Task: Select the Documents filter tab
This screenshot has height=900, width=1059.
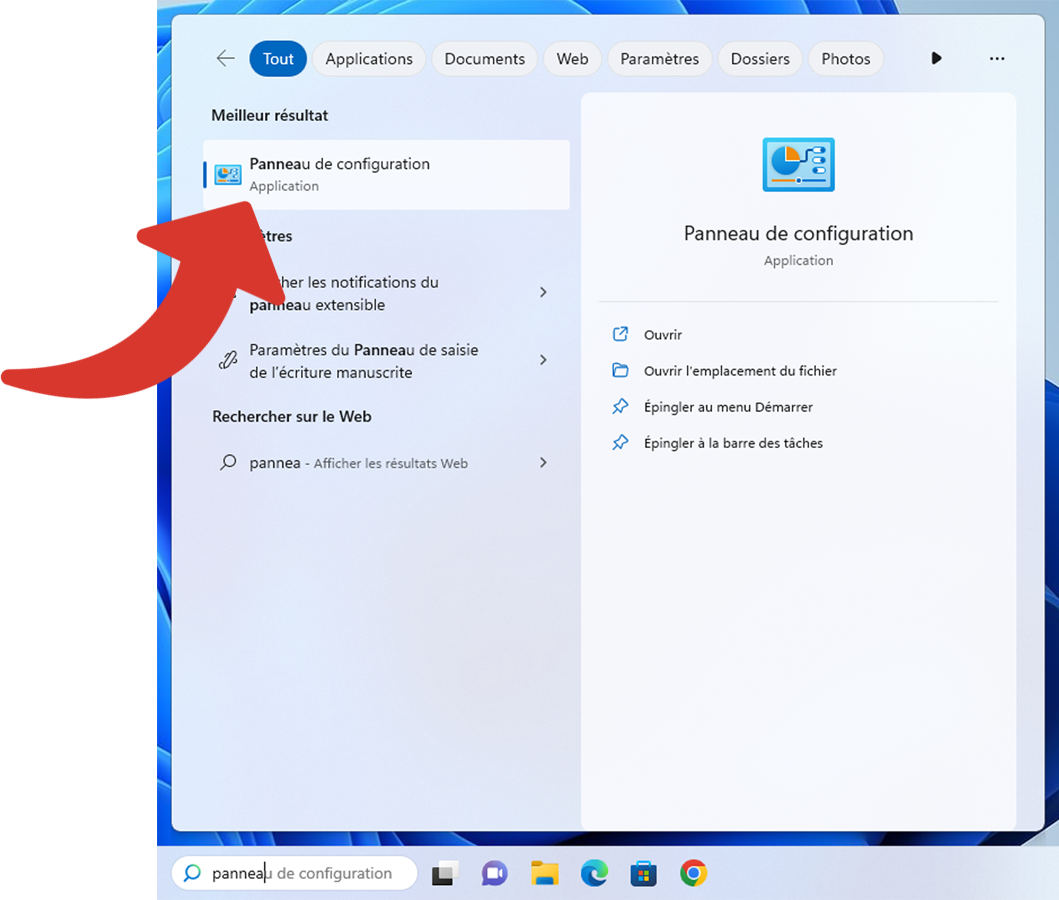Action: (484, 59)
